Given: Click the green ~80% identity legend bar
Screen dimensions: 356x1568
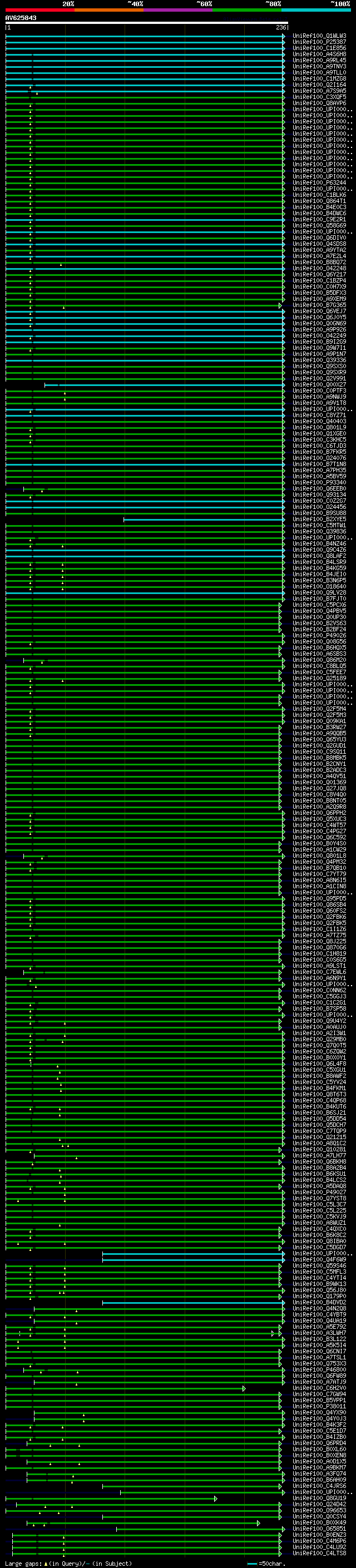Looking at the screenshot, I should pyautogui.click(x=247, y=10).
